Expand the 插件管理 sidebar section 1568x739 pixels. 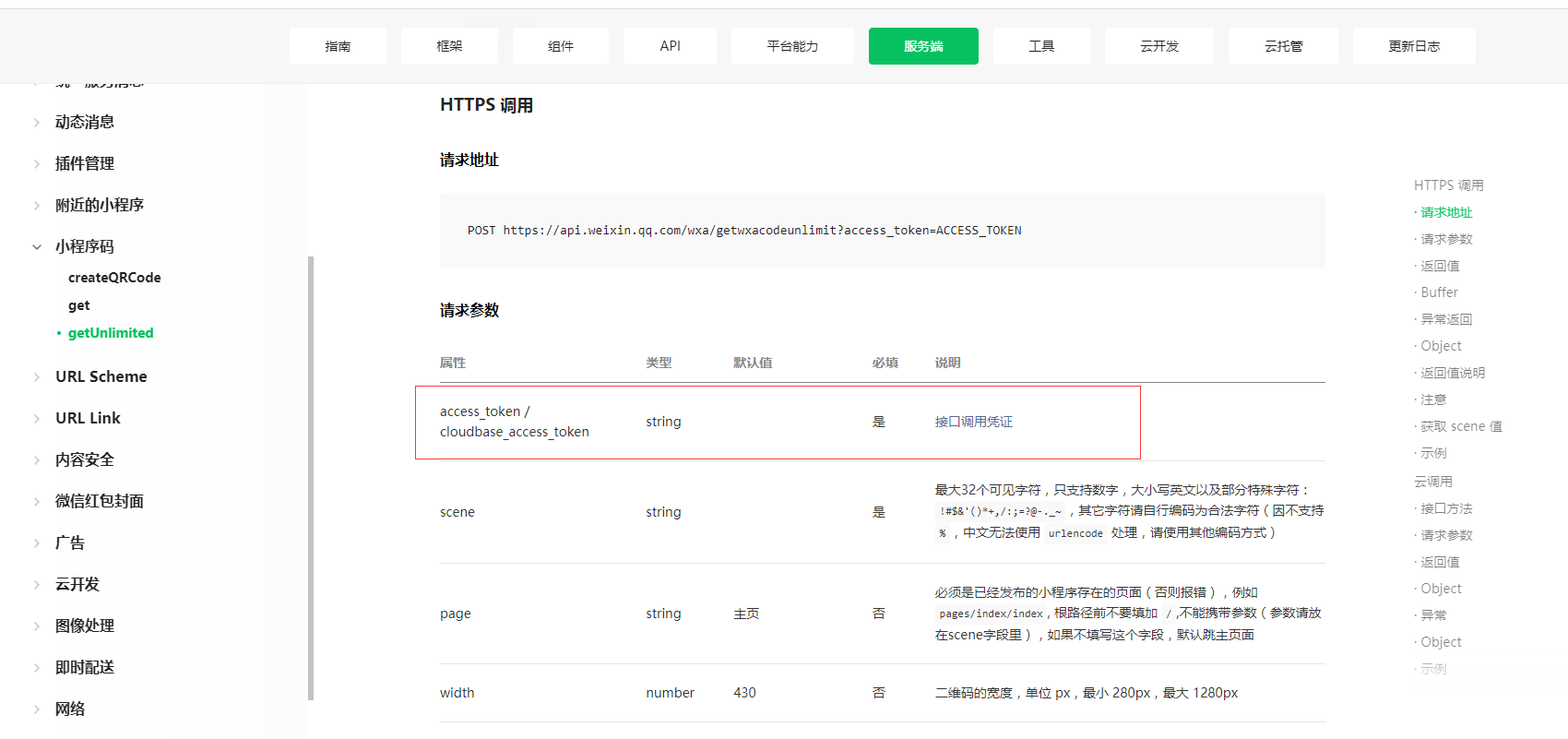[85, 163]
